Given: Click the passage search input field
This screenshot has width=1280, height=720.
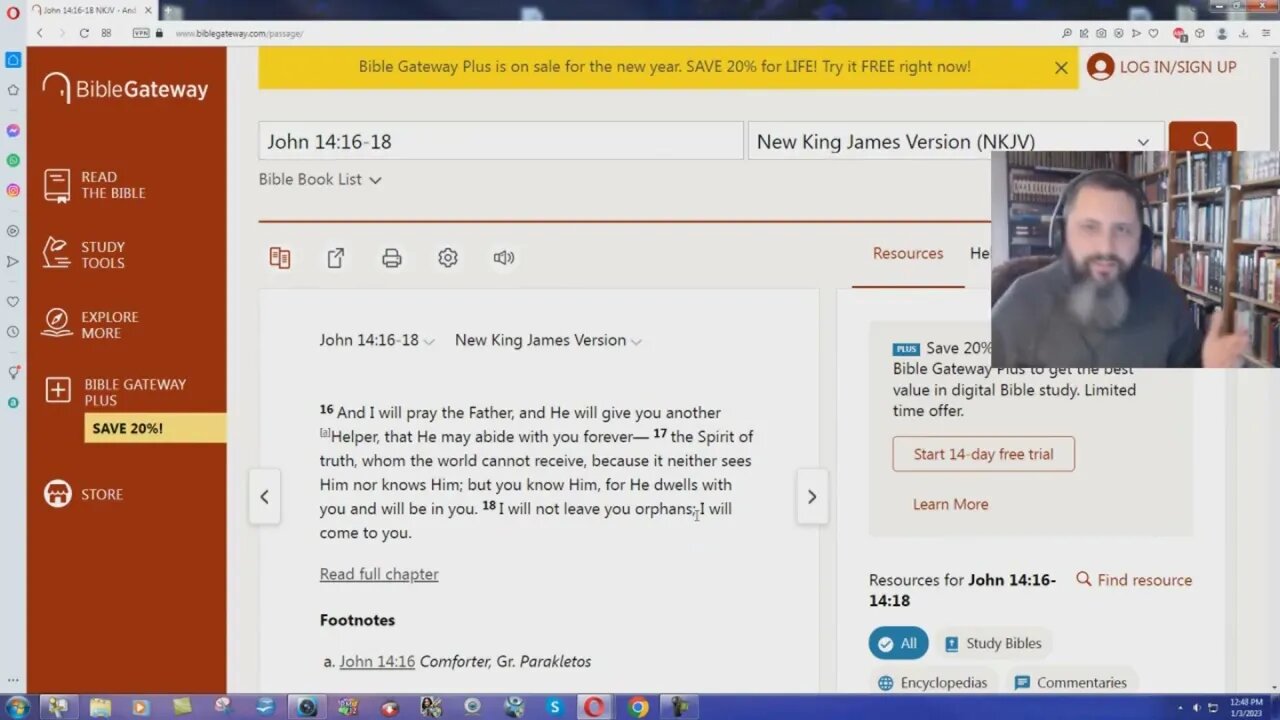Looking at the screenshot, I should [x=500, y=141].
